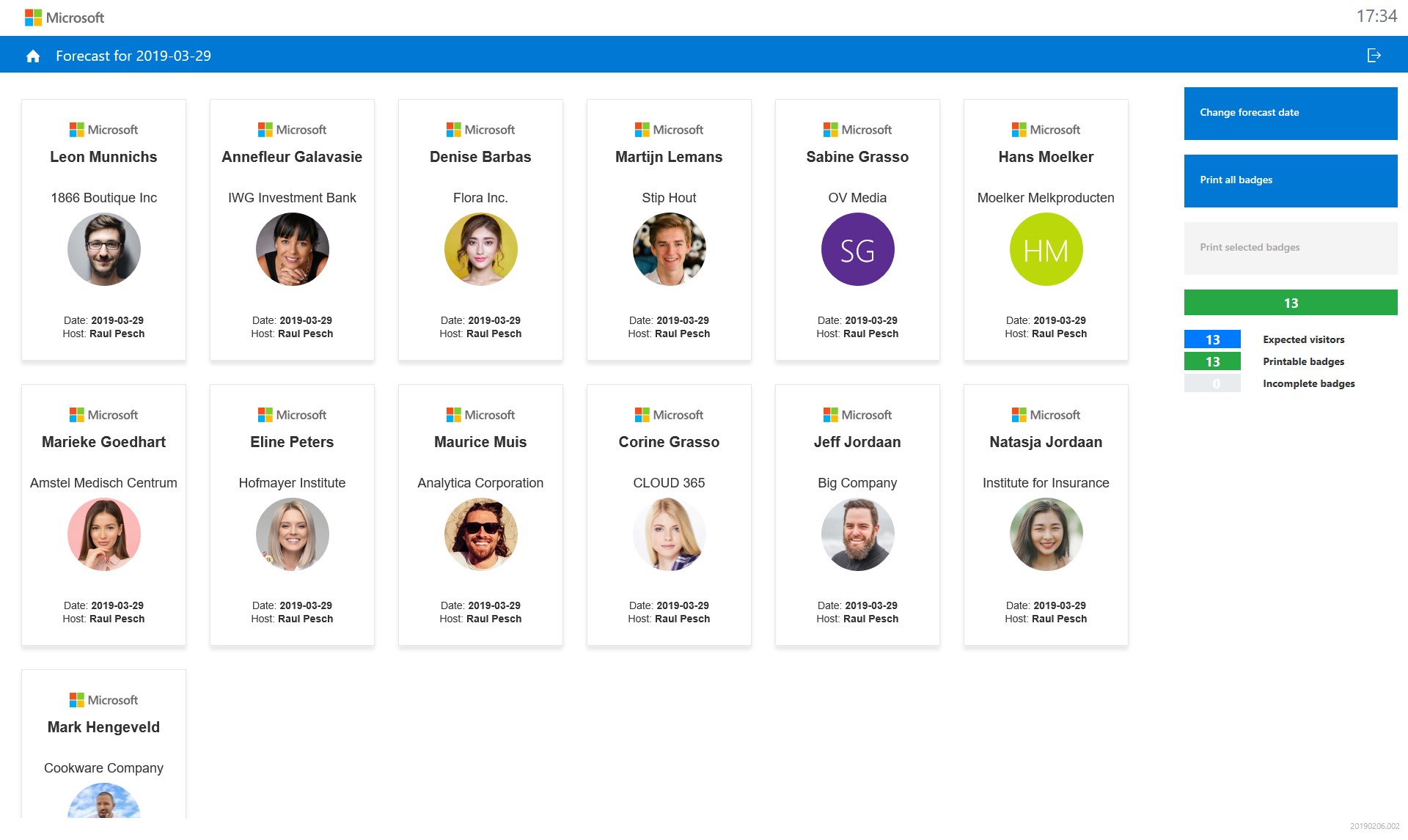This screenshot has width=1408, height=840.
Task: Click the sign-out icon at top right
Action: (x=1374, y=56)
